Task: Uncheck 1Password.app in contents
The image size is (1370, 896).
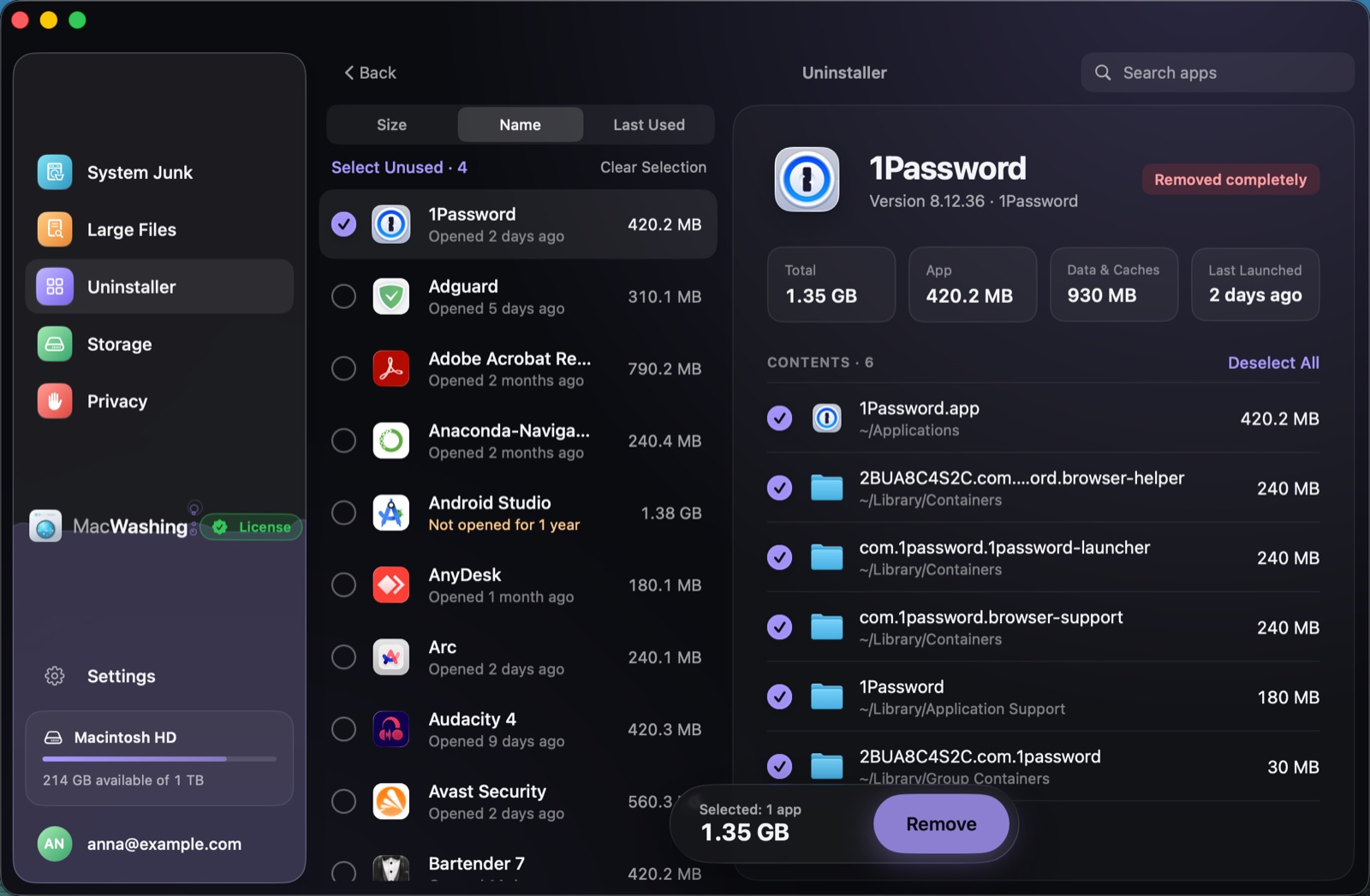Action: tap(779, 418)
